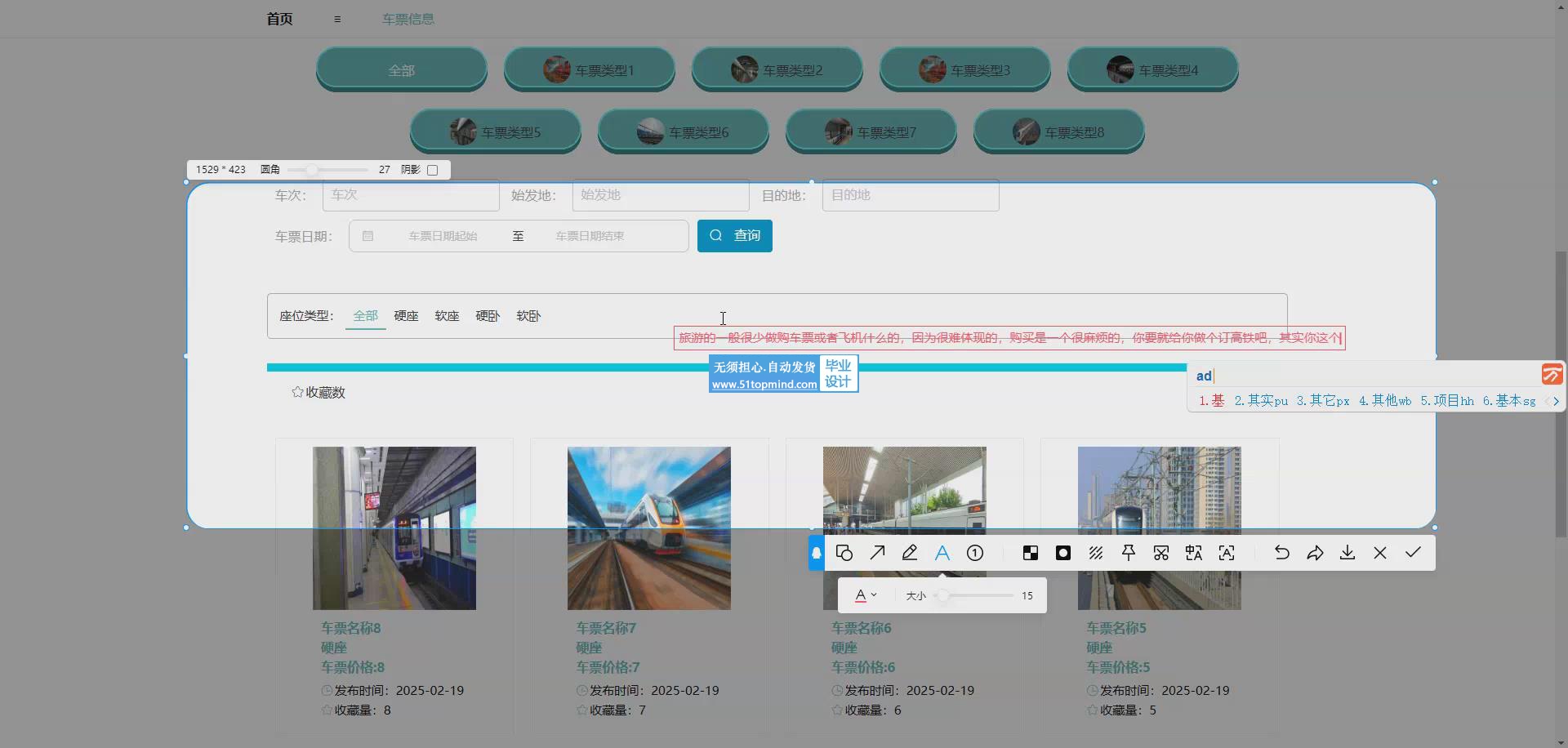Image resolution: width=1568 pixels, height=748 pixels.
Task: Click the translate screenshot icon
Action: click(x=1194, y=554)
